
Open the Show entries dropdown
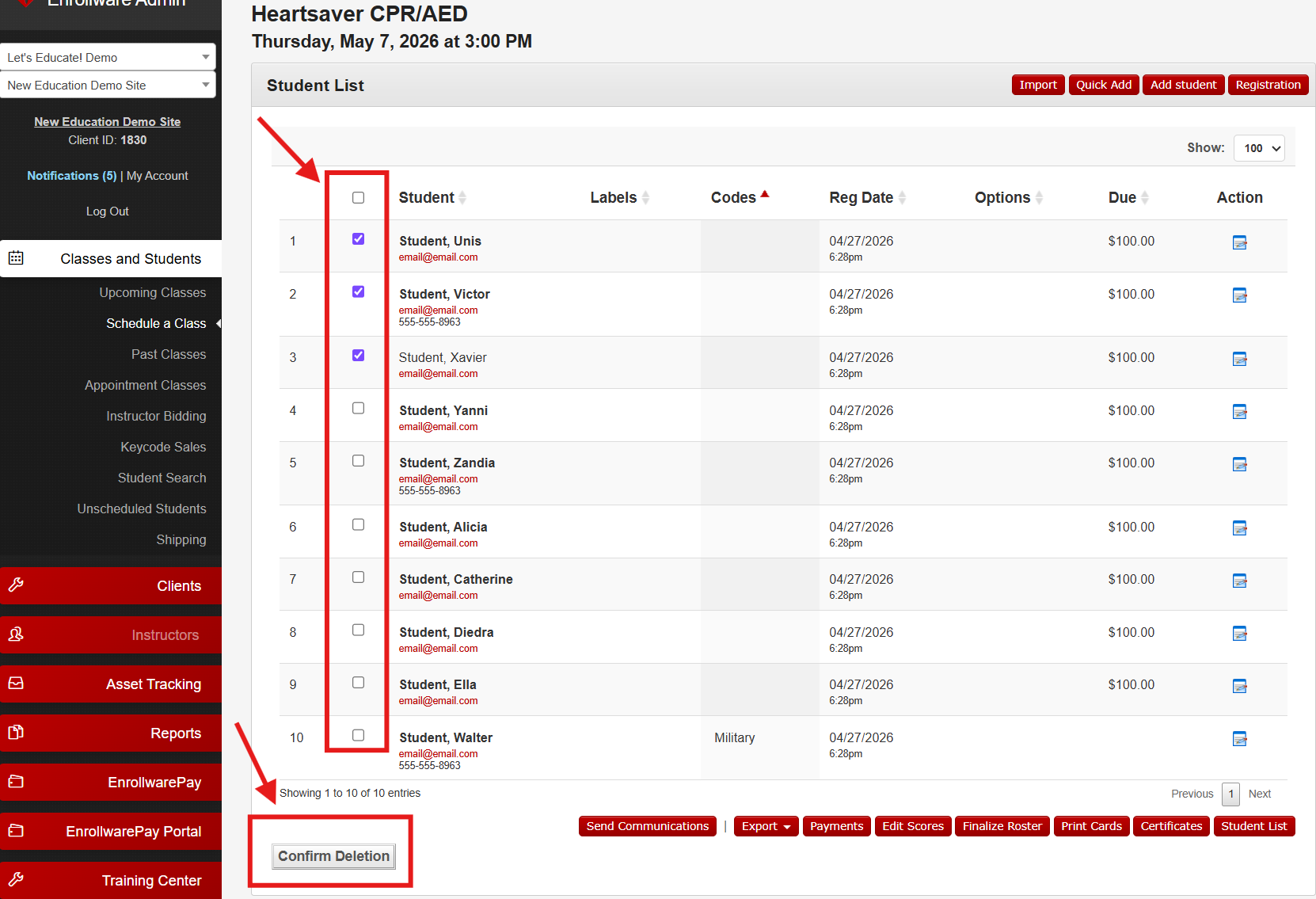(1259, 148)
